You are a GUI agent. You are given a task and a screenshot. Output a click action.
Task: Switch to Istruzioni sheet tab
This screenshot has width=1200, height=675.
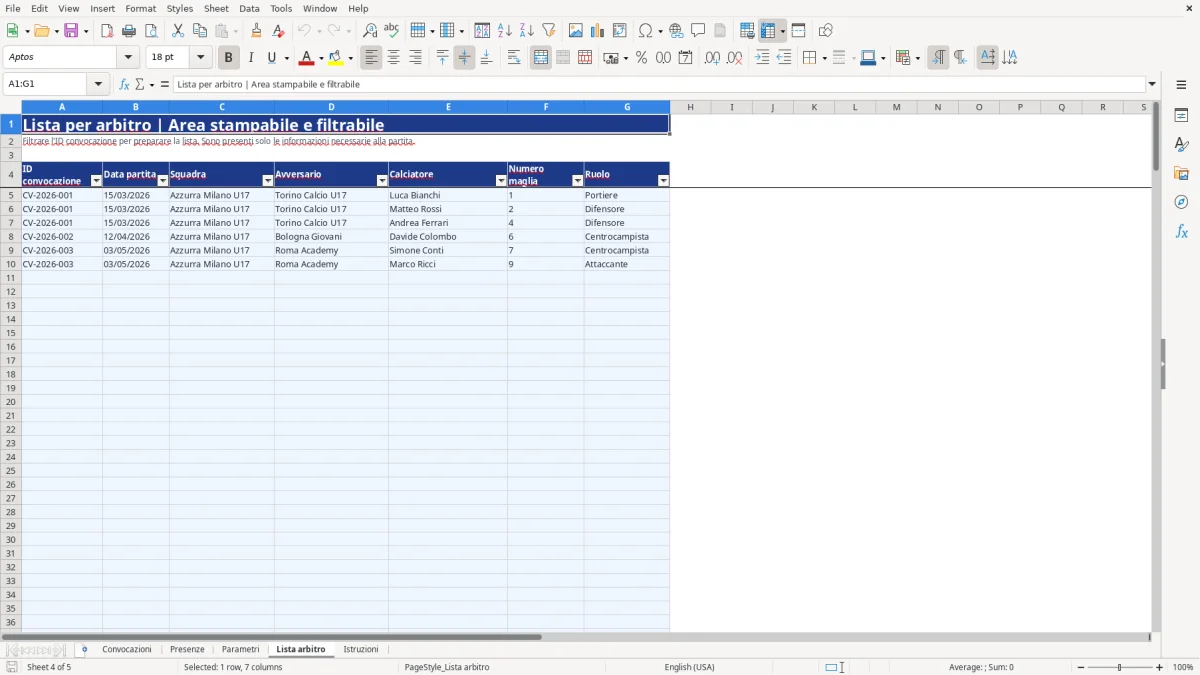[361, 649]
